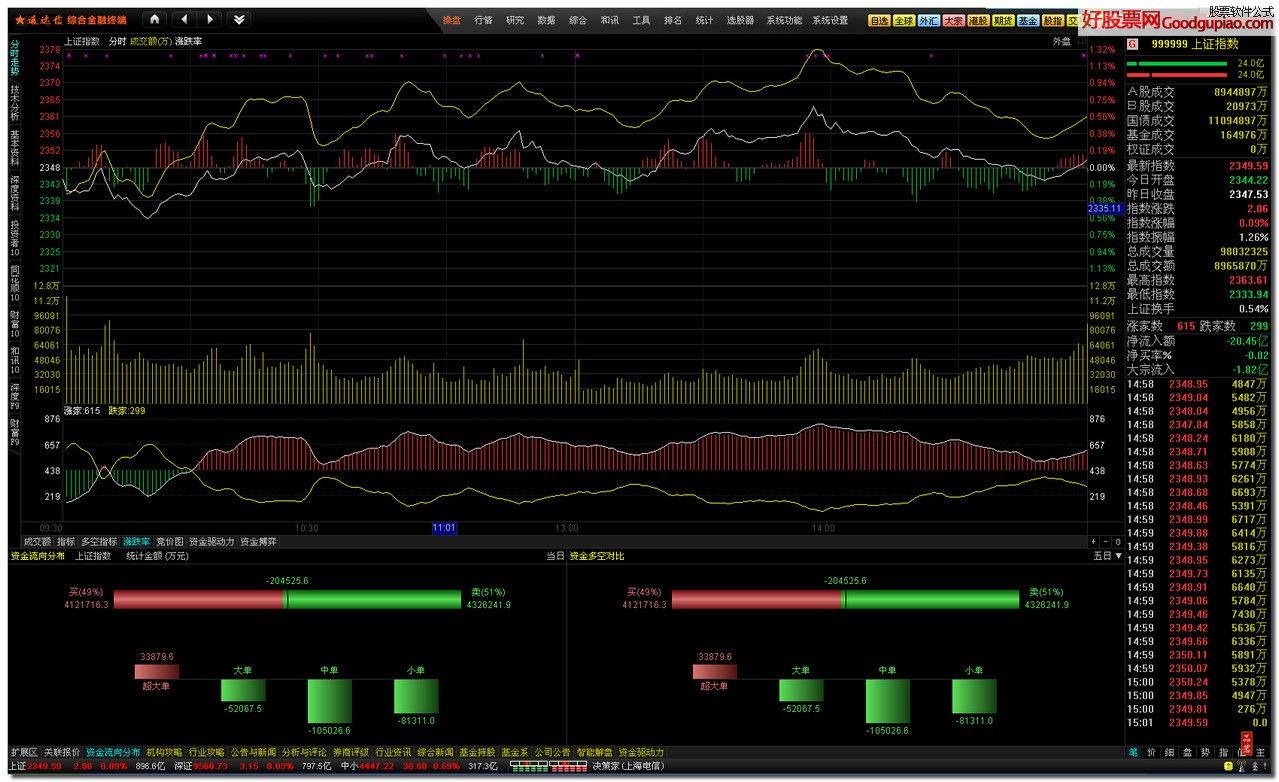The image size is (1279, 782).
Task: Select the 盘 tab in right panel footer
Action: (1187, 752)
